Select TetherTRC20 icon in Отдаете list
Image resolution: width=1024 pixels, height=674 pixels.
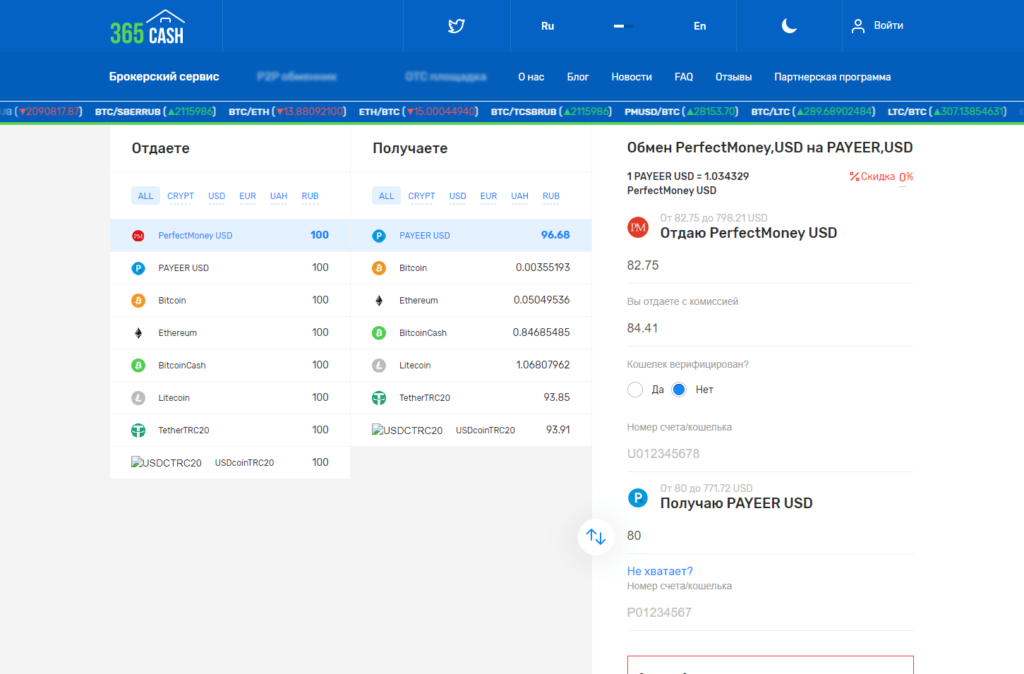coord(138,430)
